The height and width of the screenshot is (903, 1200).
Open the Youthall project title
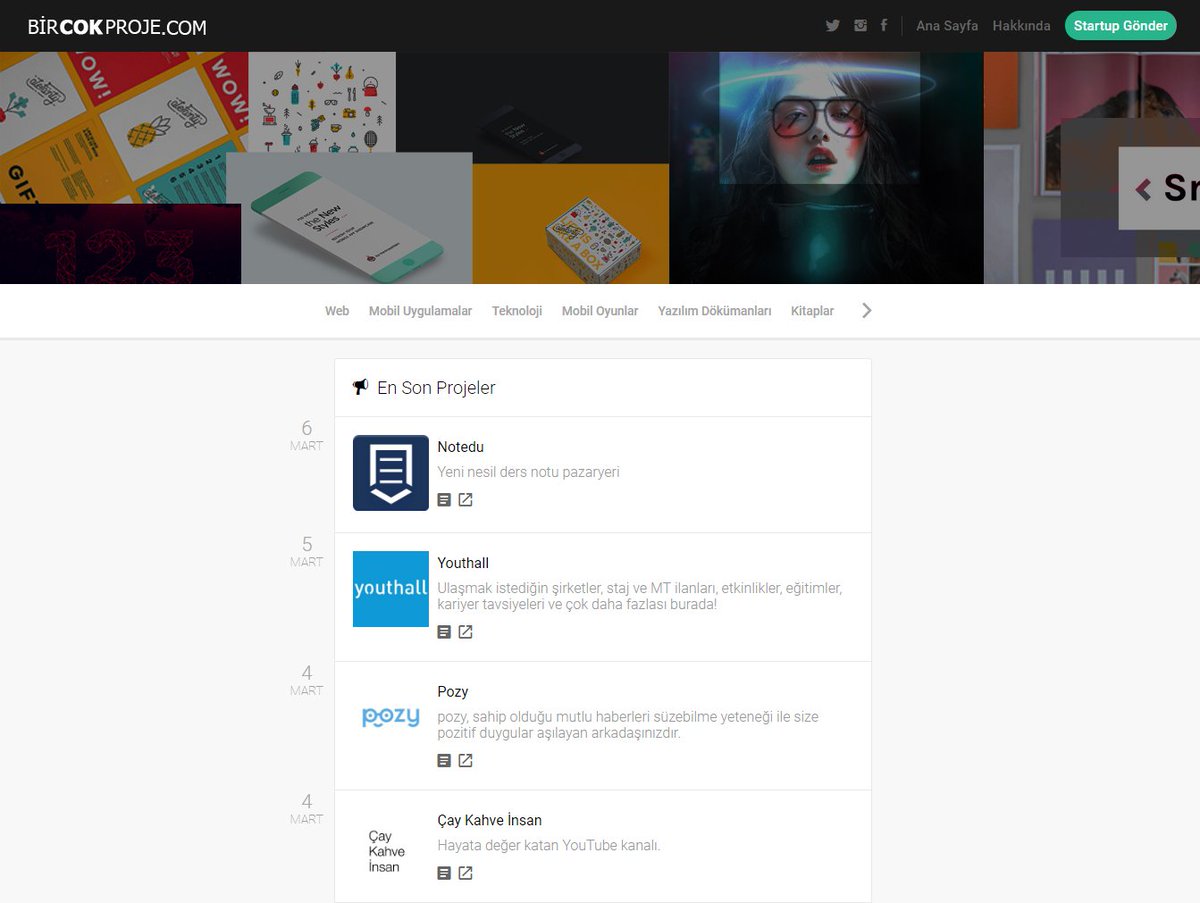[x=463, y=563]
